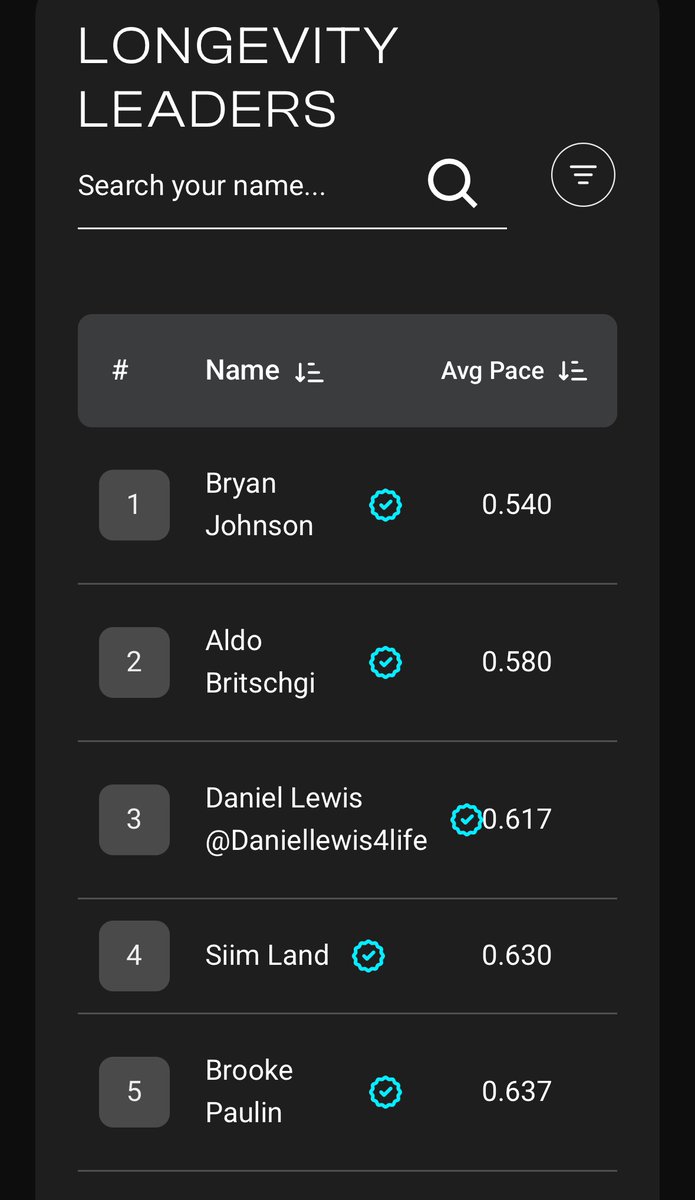Click Siim Land's verified badge
The width and height of the screenshot is (695, 1200).
click(x=369, y=956)
